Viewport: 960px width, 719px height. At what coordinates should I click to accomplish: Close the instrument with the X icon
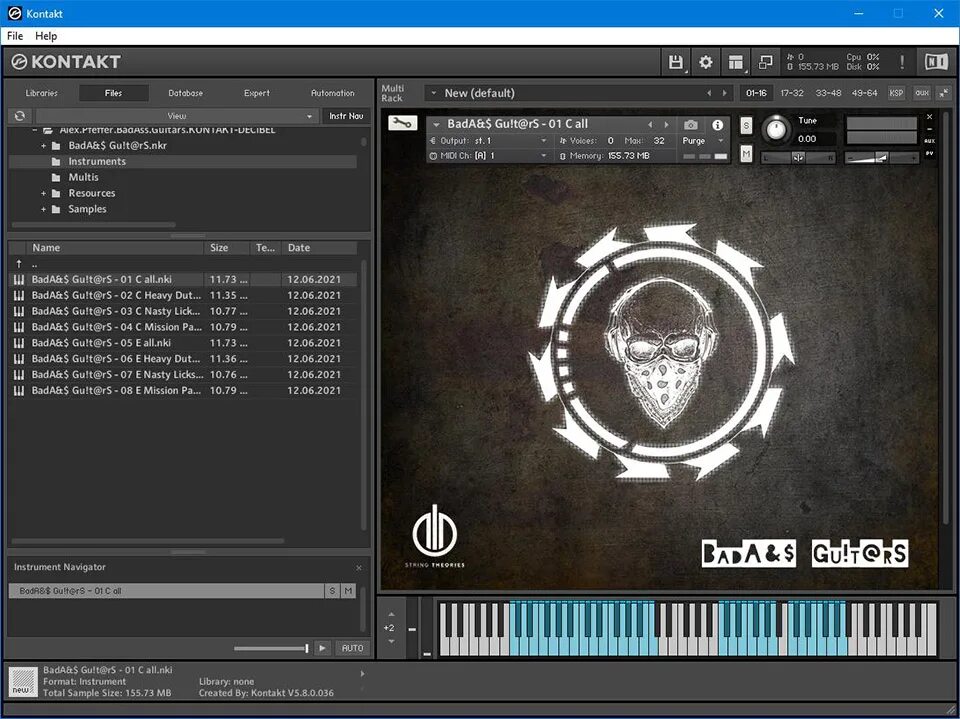pyautogui.click(x=929, y=116)
